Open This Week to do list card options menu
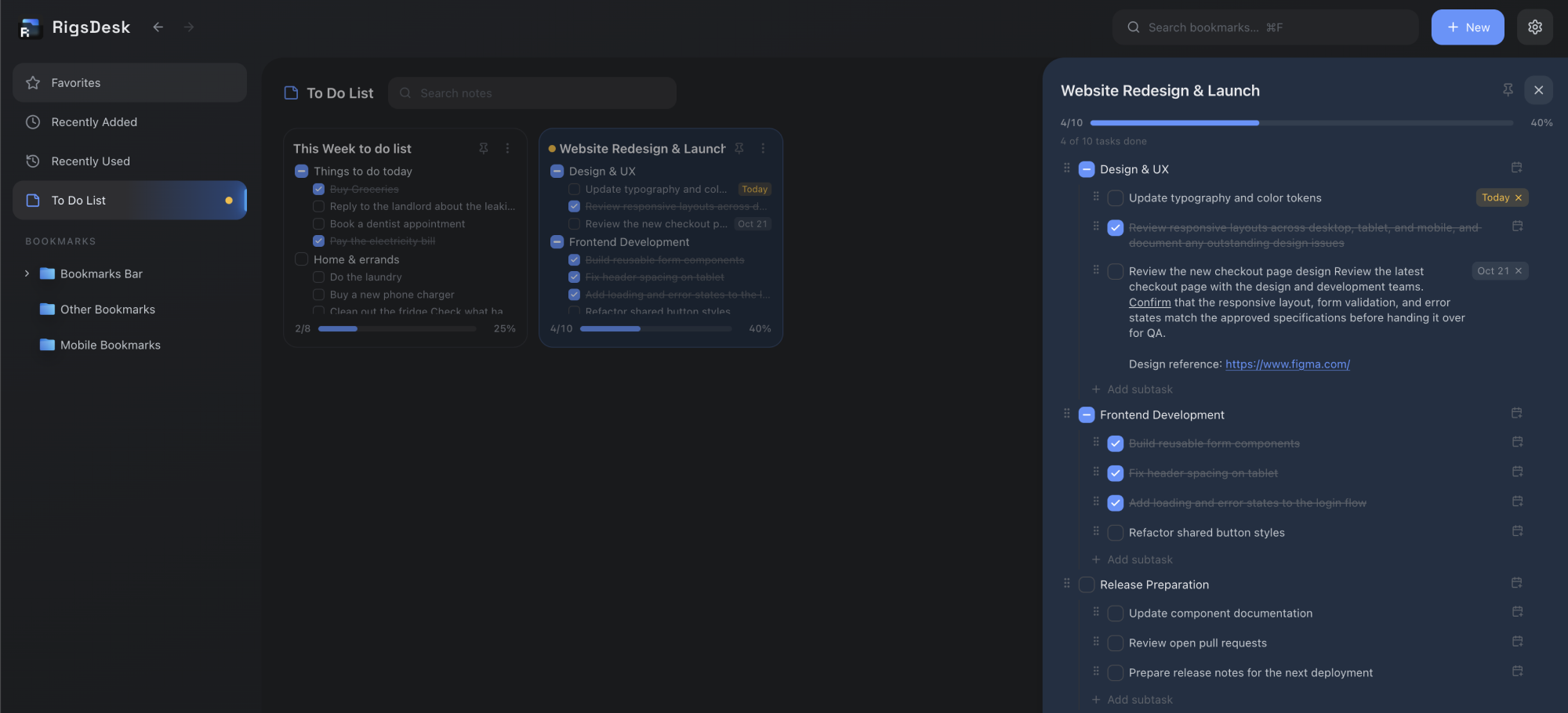The height and width of the screenshot is (713, 1568). tap(507, 148)
